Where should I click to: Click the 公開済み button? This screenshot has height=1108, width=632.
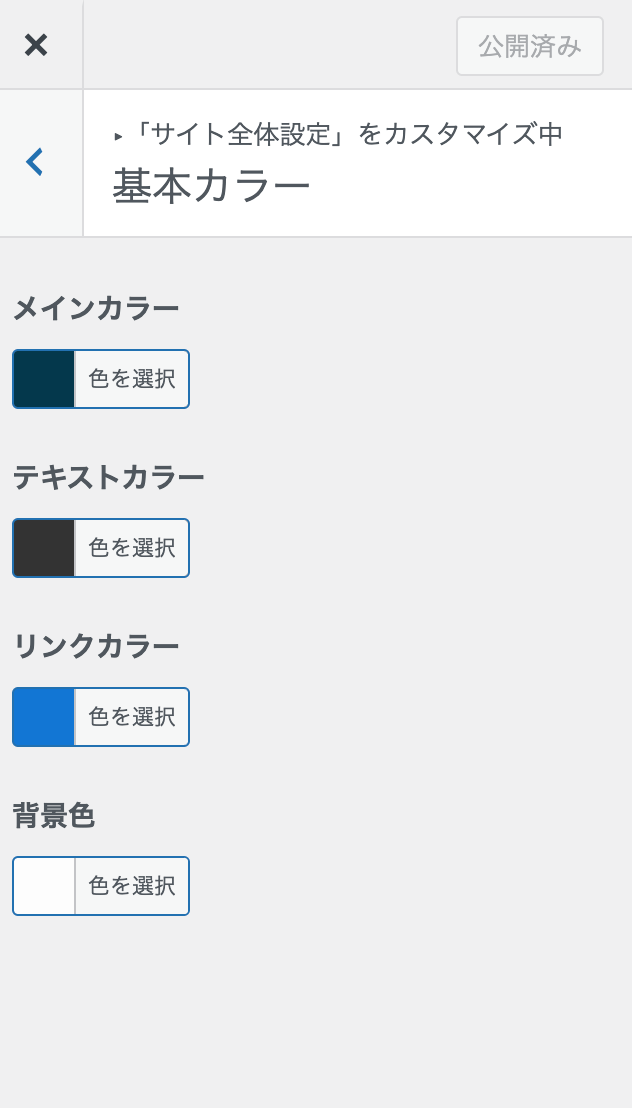529,46
